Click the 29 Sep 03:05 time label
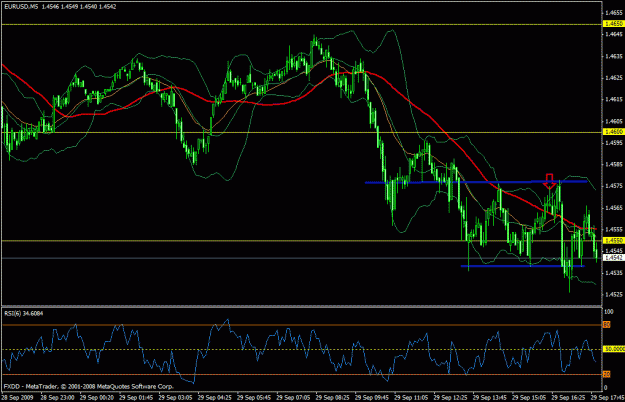 pyautogui.click(x=175, y=398)
